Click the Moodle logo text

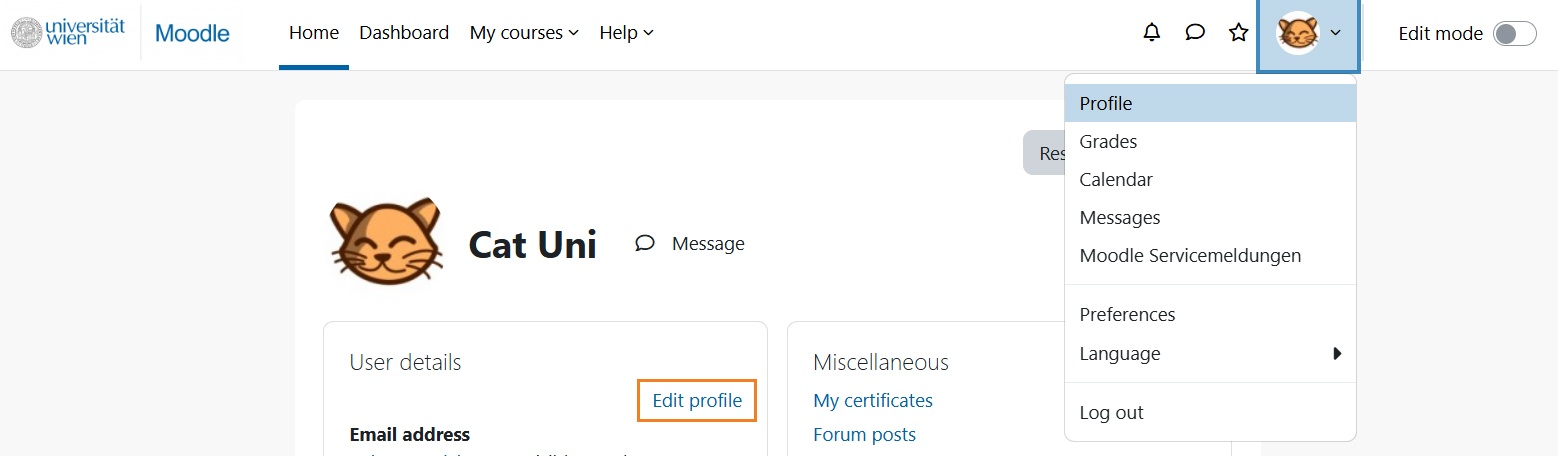(x=193, y=33)
